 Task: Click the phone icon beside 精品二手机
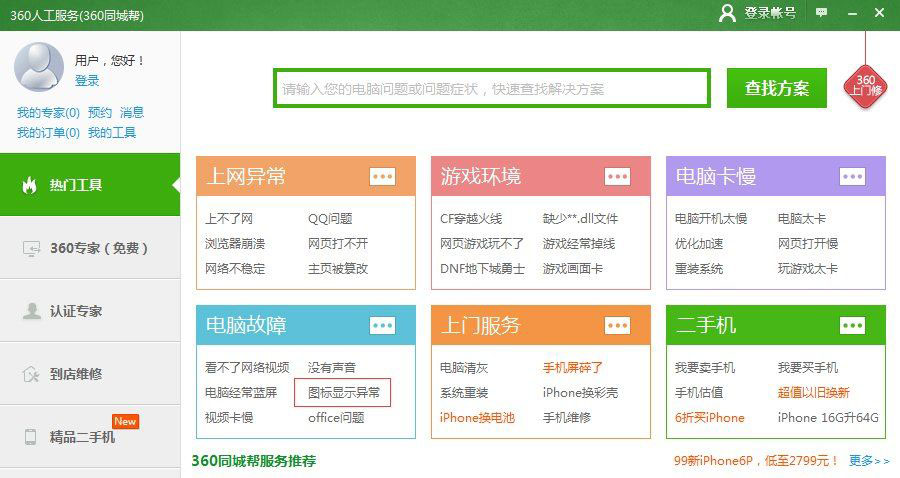tap(30, 437)
